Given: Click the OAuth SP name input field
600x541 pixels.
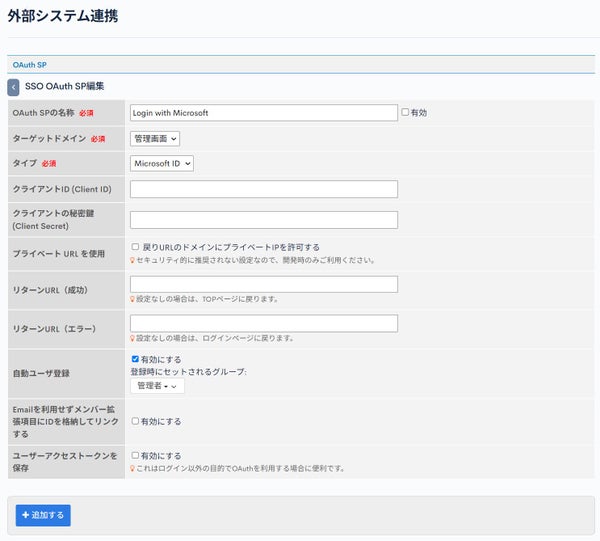Looking at the screenshot, I should (x=264, y=113).
